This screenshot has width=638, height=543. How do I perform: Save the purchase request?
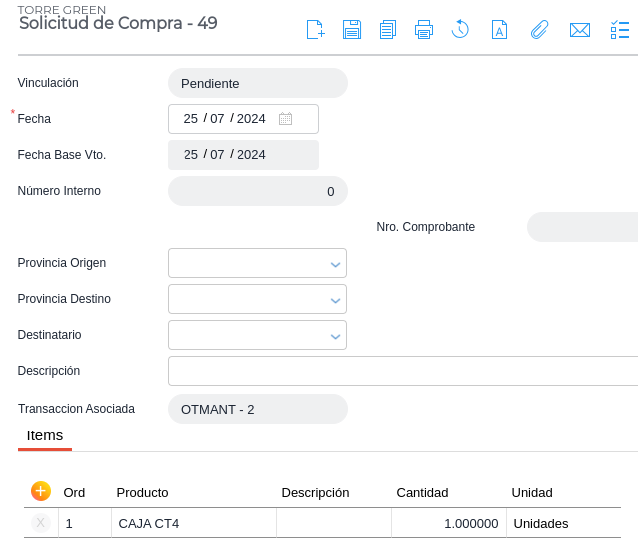tap(352, 29)
